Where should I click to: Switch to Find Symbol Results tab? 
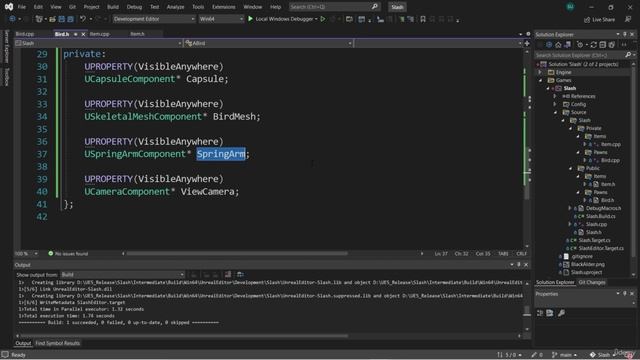[58, 343]
